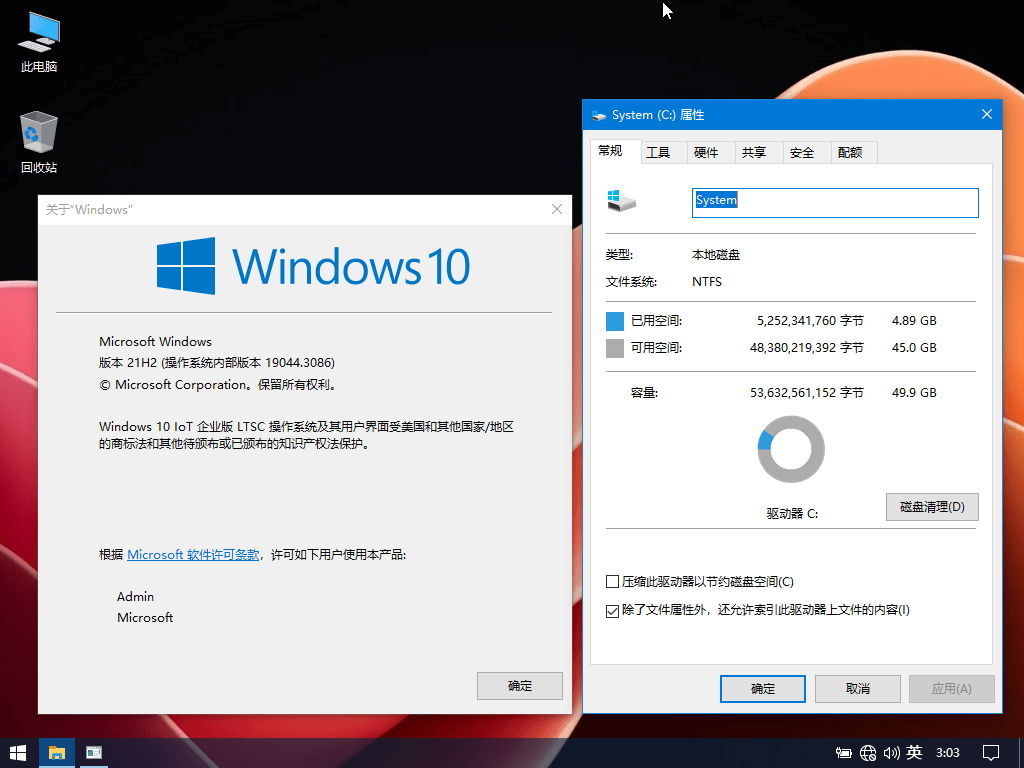Click the gray 可用空间 color square

[x=615, y=348]
